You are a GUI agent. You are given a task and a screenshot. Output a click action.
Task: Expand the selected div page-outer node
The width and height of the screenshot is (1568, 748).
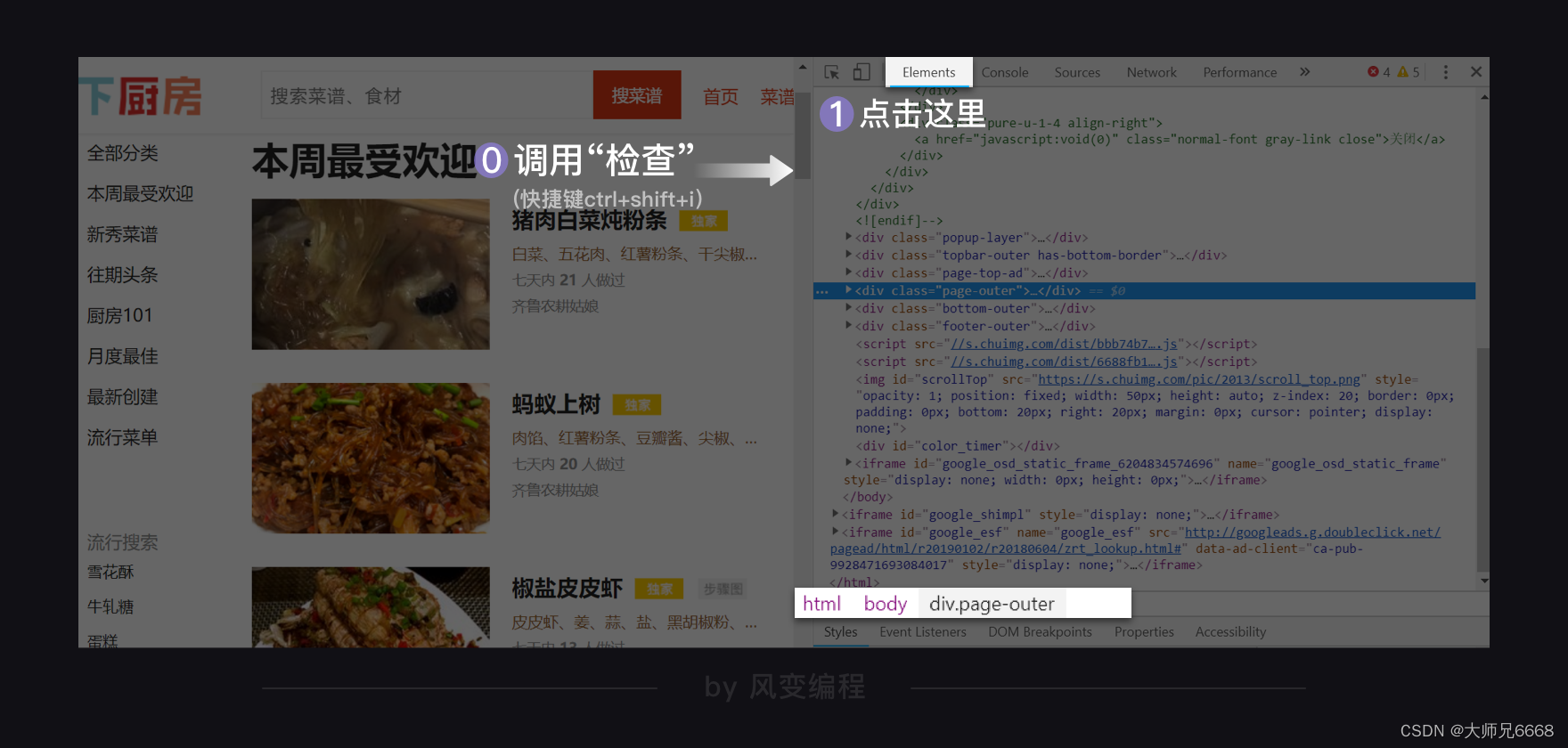(848, 290)
